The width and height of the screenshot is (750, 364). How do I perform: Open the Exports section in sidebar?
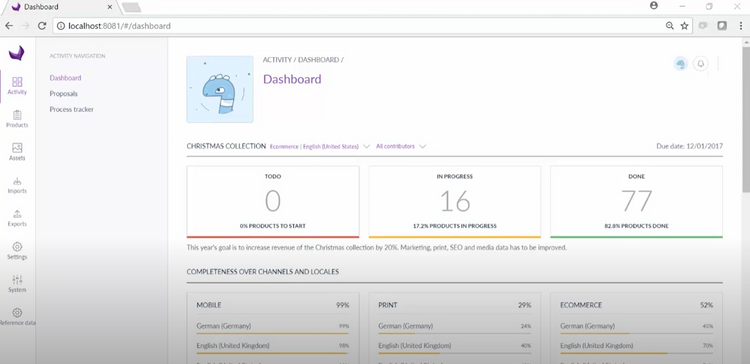[17, 218]
